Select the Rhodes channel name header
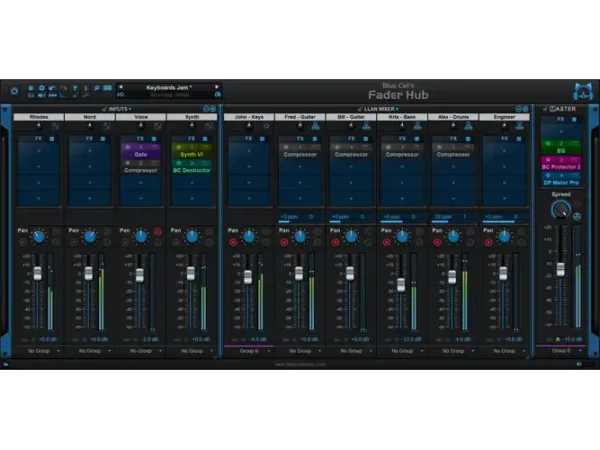 coord(39,117)
